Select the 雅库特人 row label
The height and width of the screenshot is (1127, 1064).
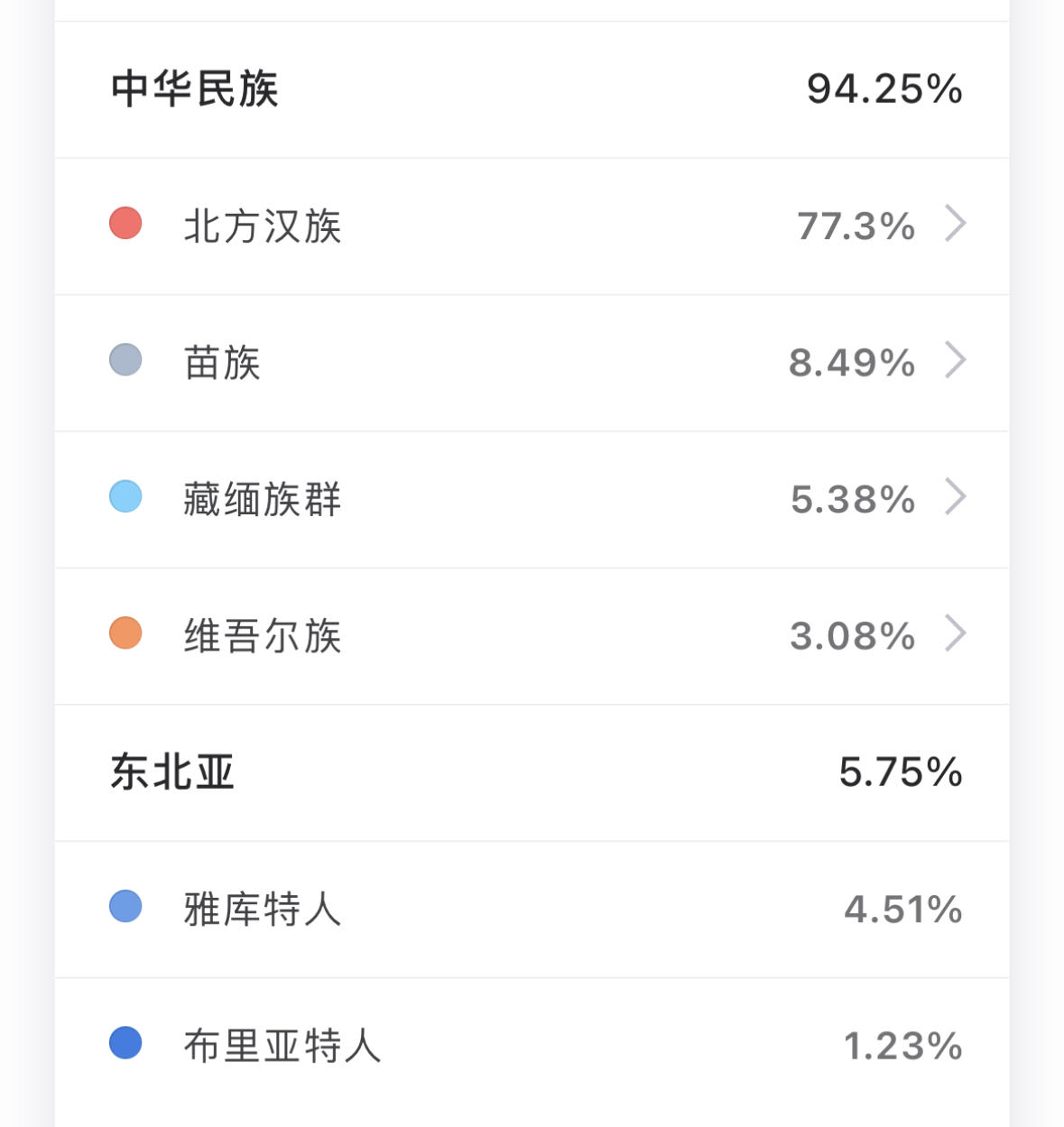tap(263, 909)
